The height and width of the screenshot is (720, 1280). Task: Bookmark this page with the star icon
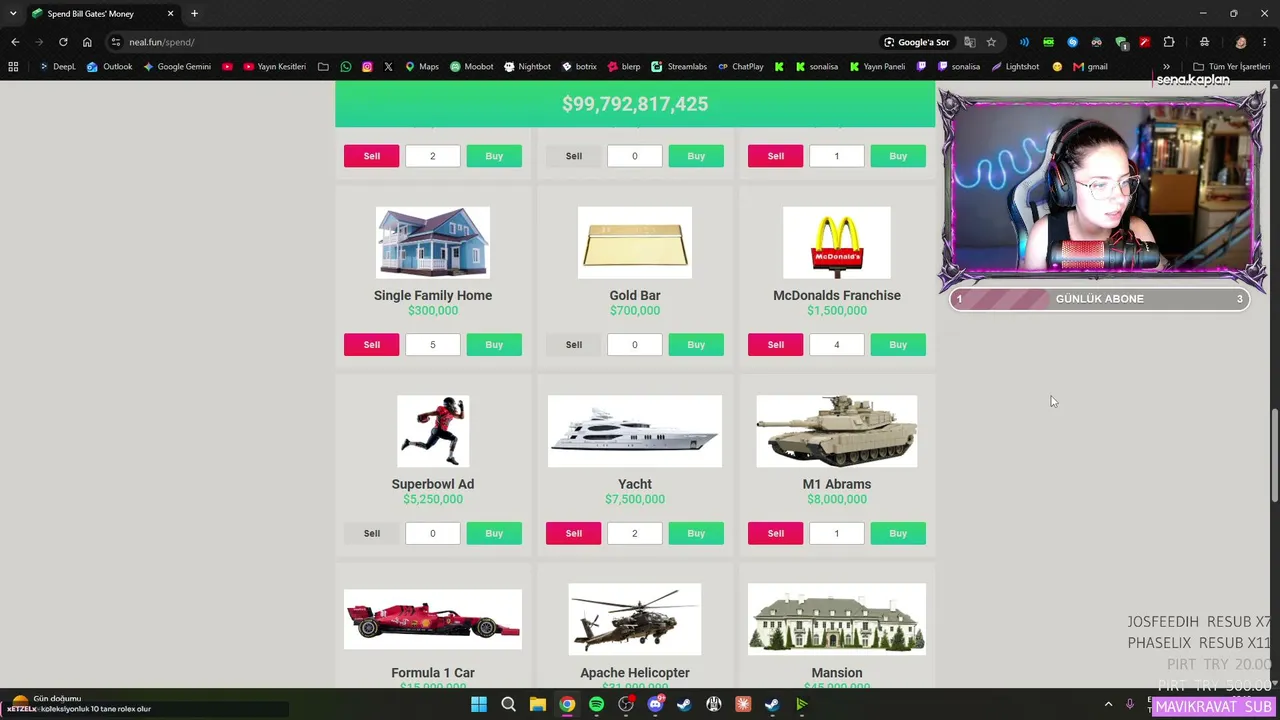991,42
